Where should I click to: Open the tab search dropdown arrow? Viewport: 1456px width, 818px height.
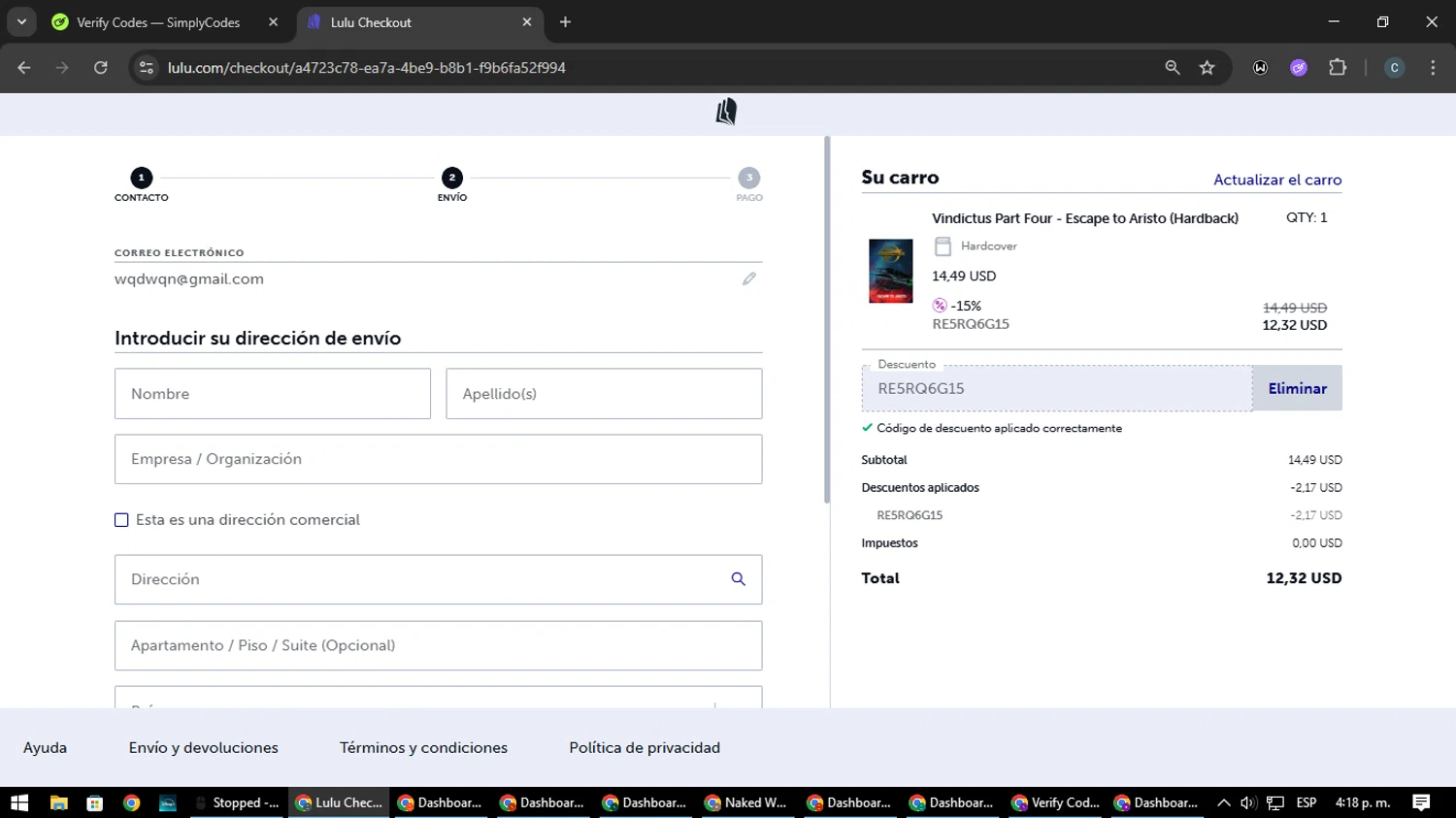click(21, 22)
